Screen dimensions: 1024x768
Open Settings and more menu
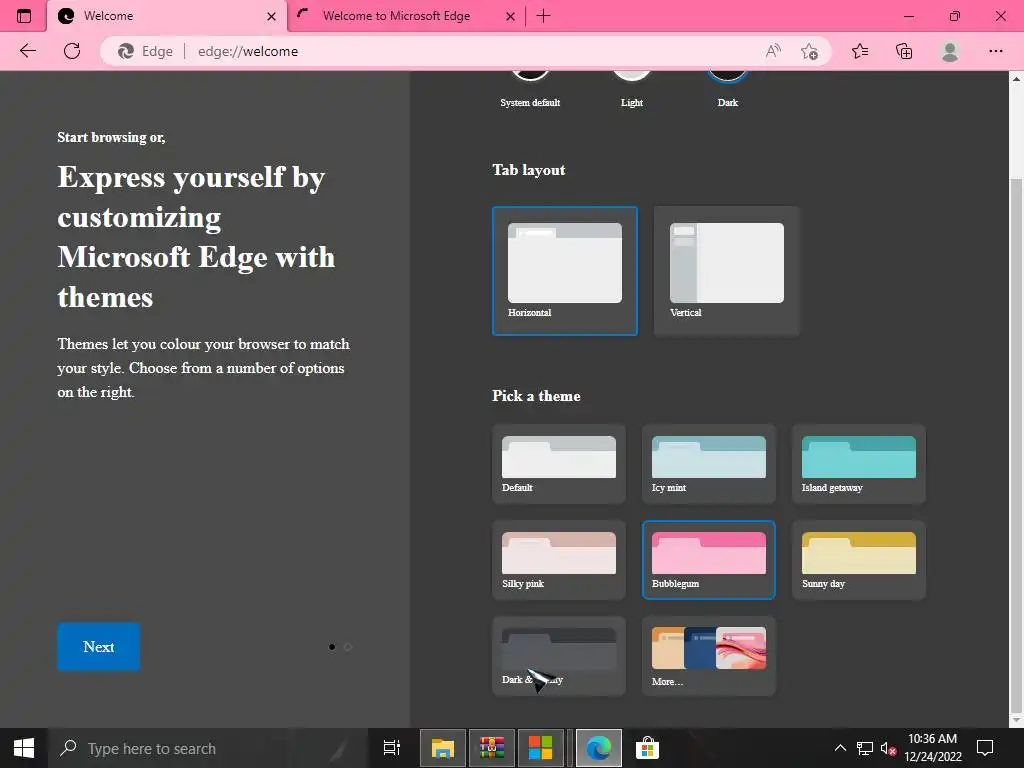point(995,51)
